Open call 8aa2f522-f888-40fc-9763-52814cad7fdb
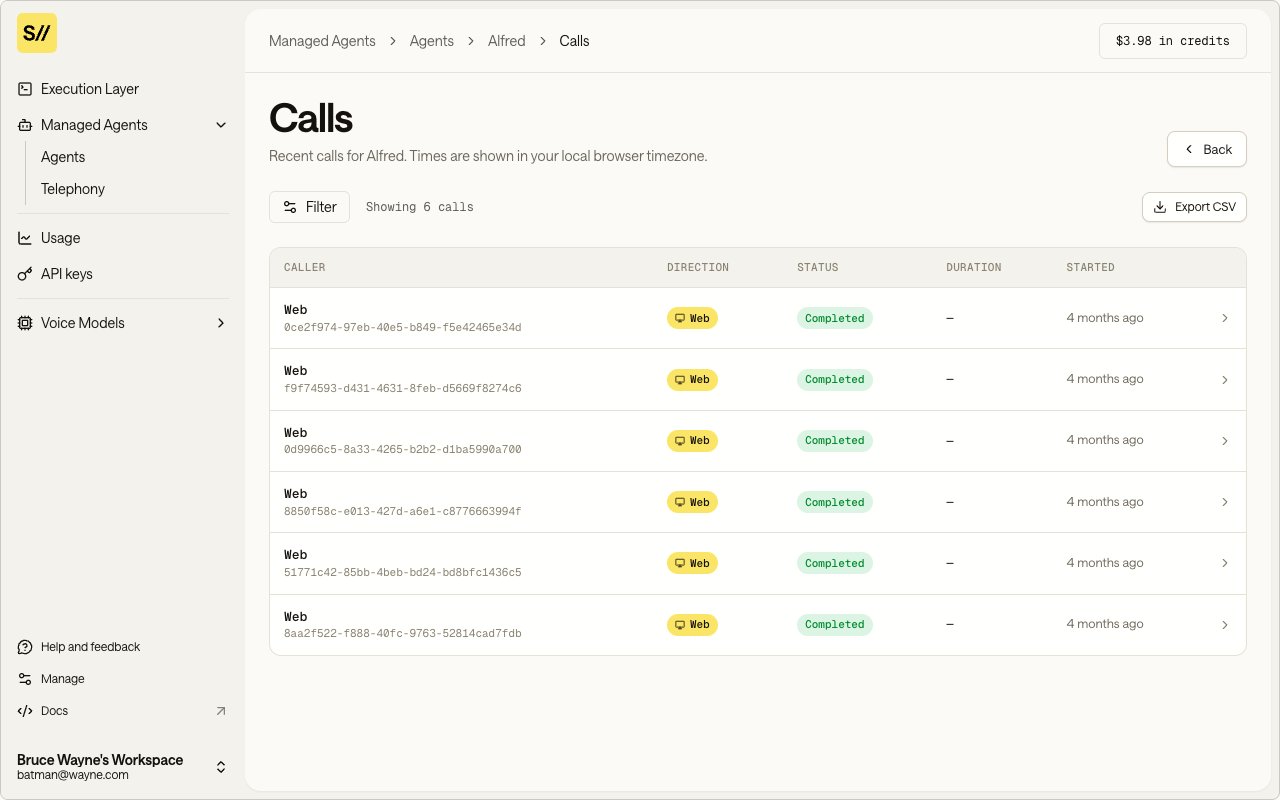This screenshot has width=1280, height=800. coord(758,625)
